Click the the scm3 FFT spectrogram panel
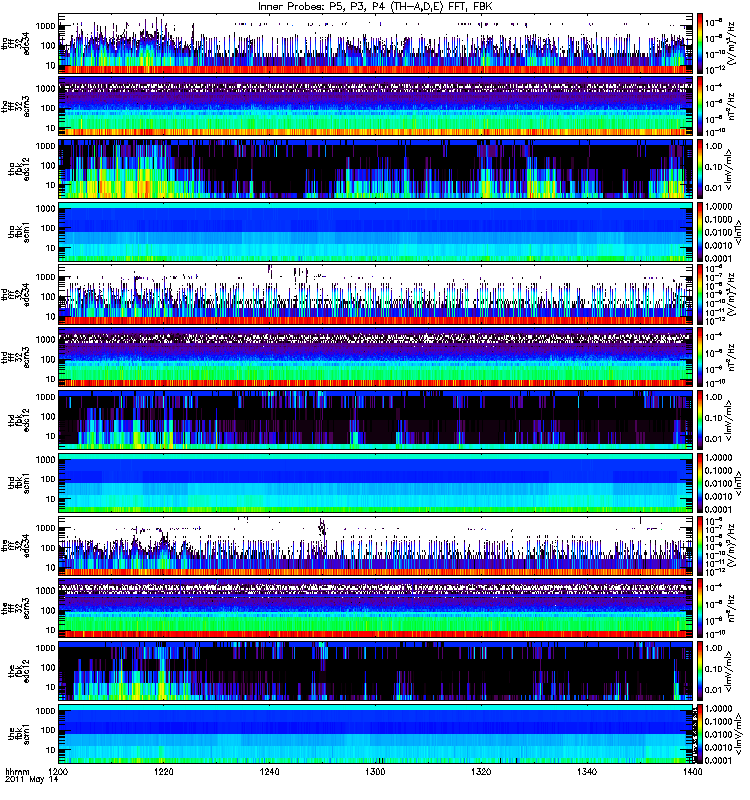The image size is (750, 800). 376,608
